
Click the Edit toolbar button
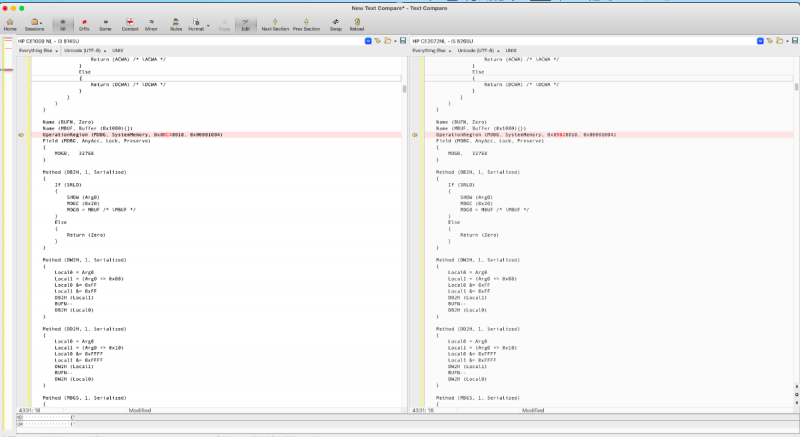[246, 24]
